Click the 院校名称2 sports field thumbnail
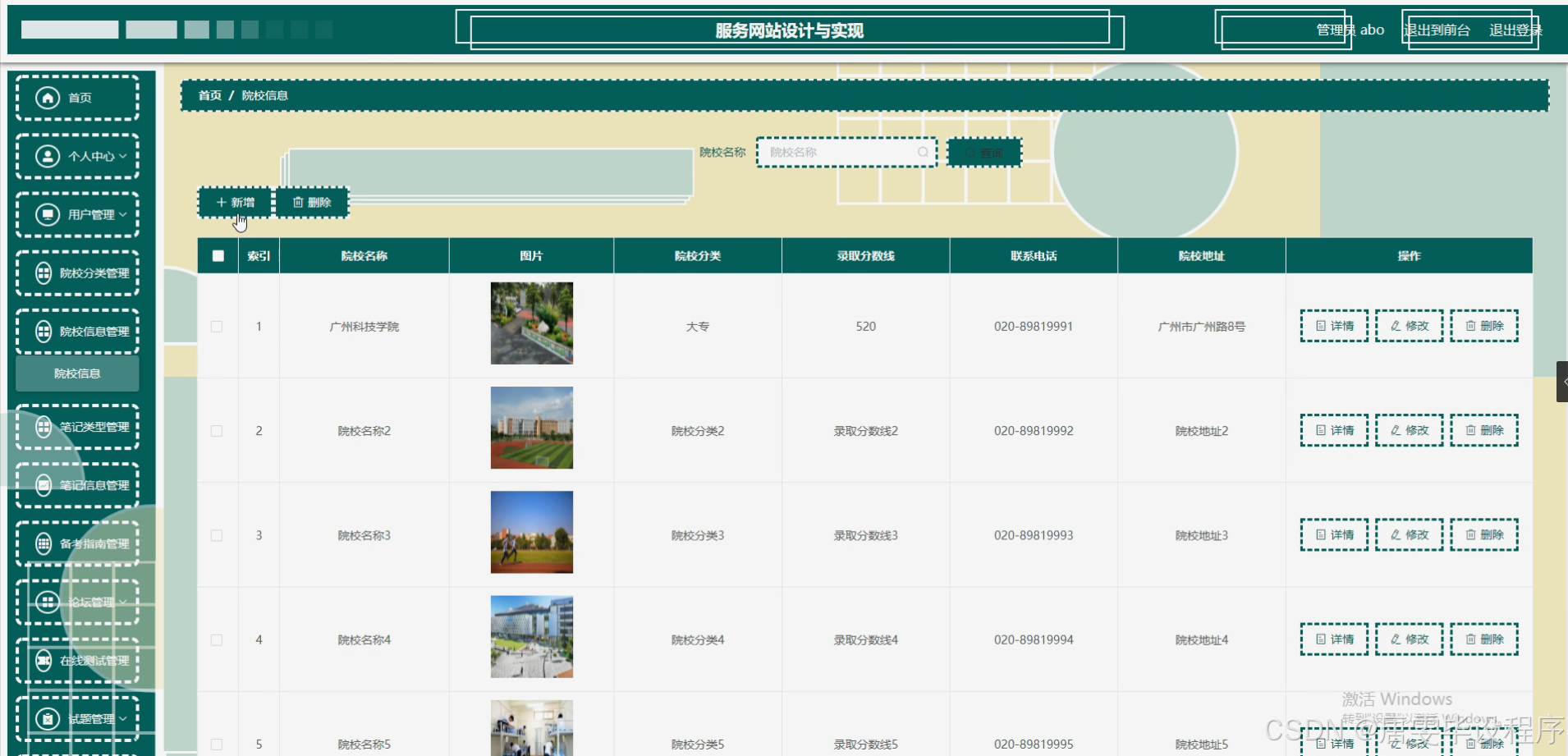Image resolution: width=1568 pixels, height=756 pixels. click(532, 428)
